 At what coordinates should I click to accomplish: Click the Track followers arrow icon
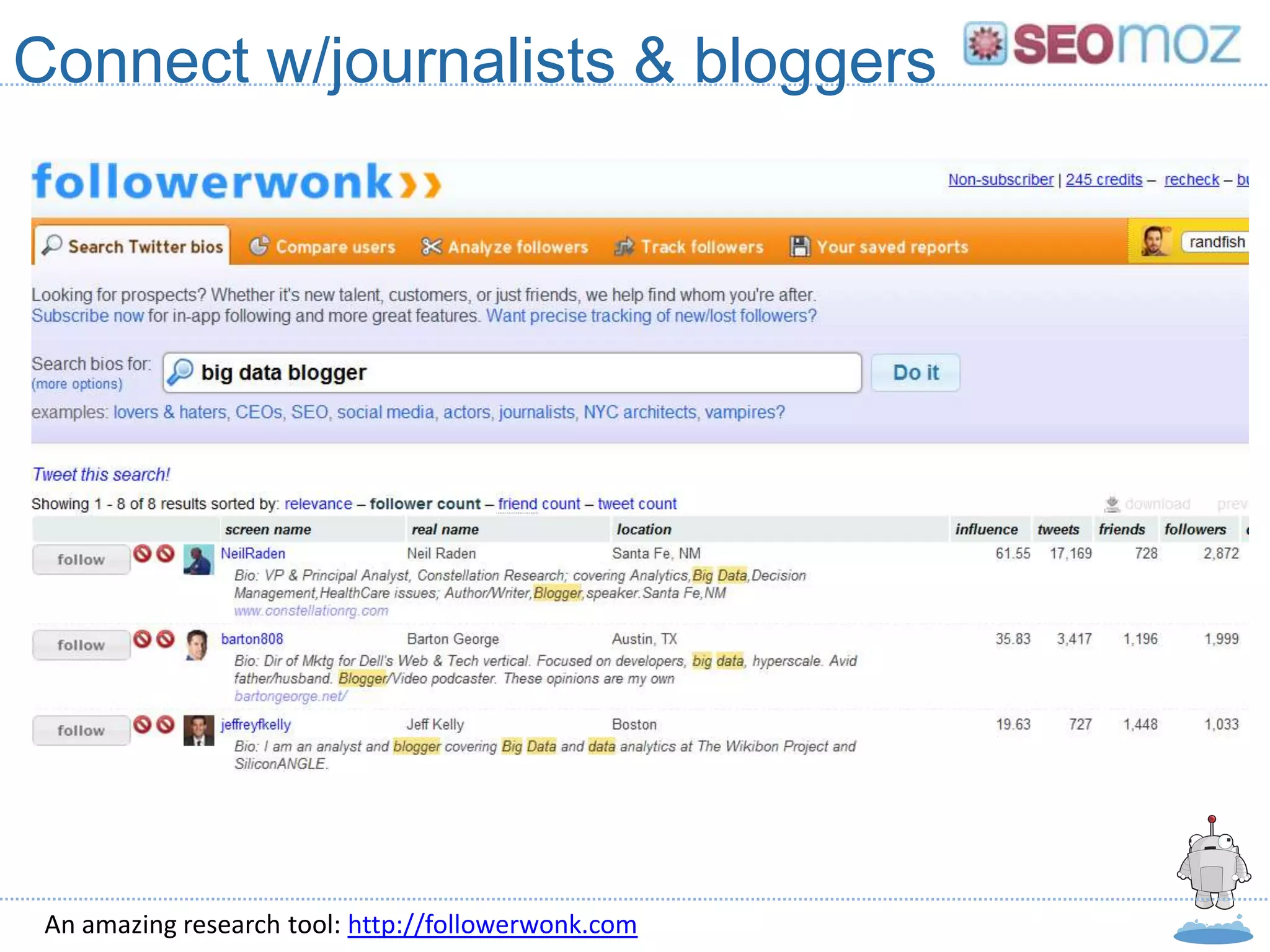[624, 247]
